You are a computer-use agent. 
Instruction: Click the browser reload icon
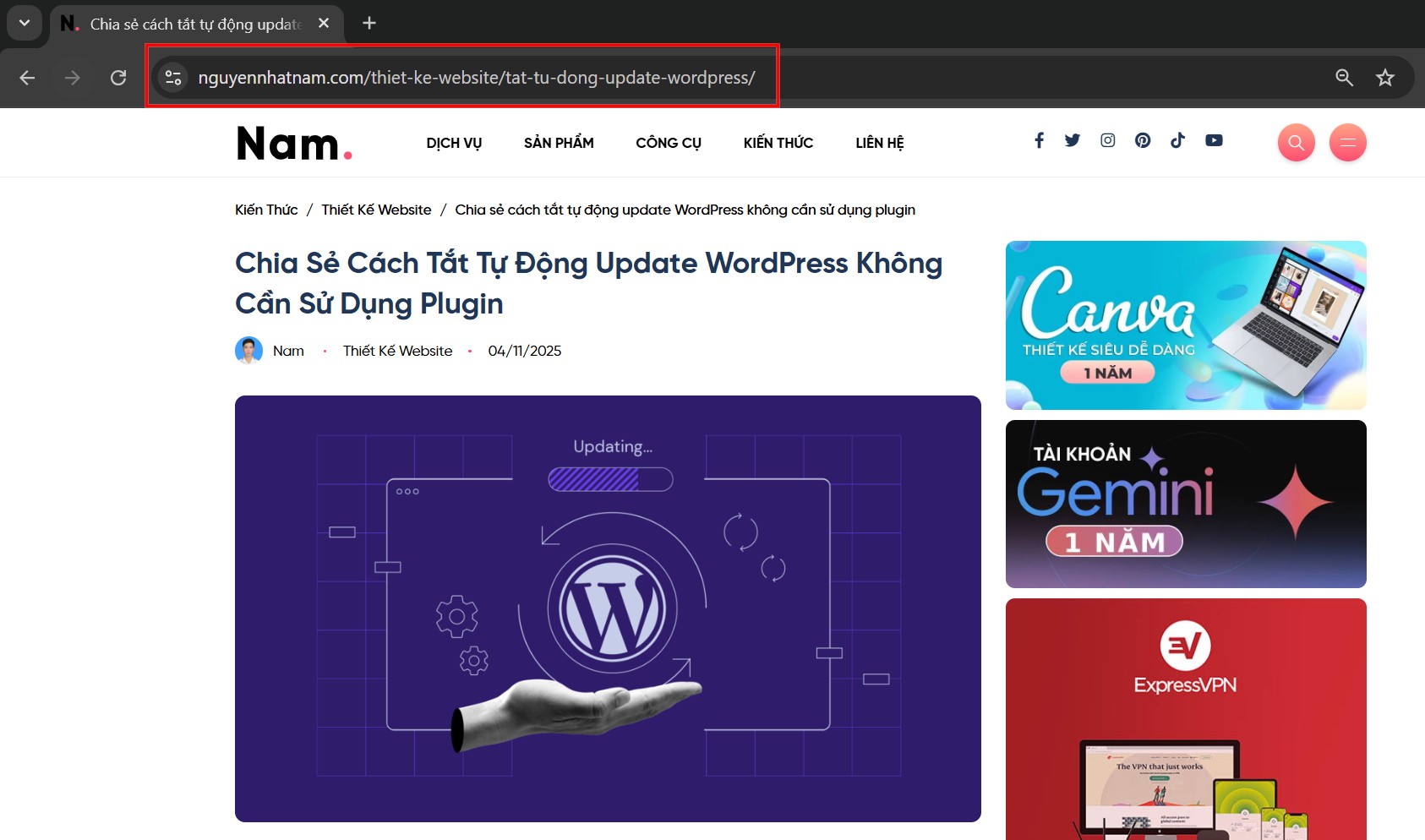tap(119, 77)
